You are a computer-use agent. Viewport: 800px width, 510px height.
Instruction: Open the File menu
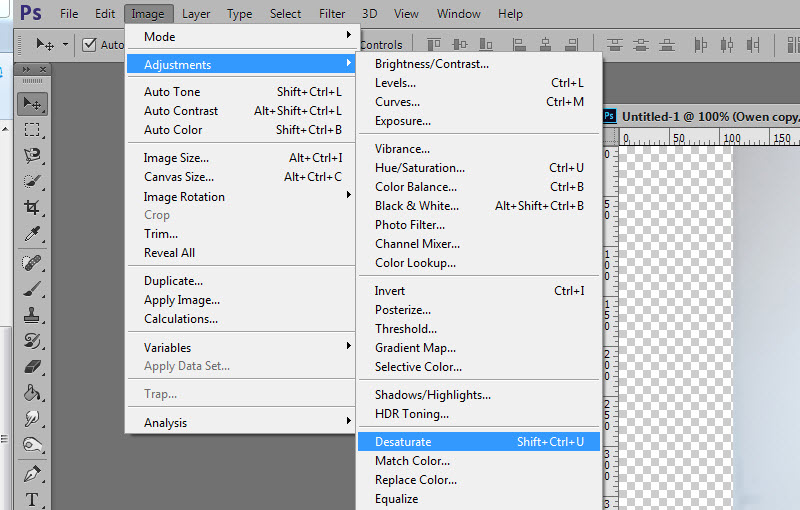coord(69,14)
